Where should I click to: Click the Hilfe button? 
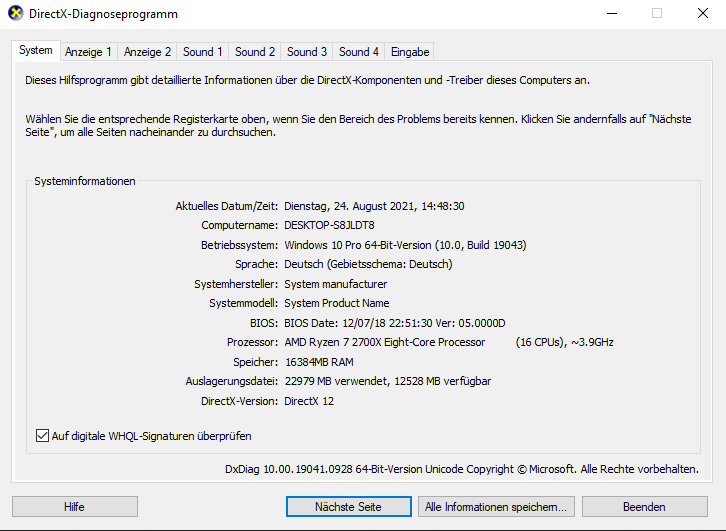coord(75,506)
